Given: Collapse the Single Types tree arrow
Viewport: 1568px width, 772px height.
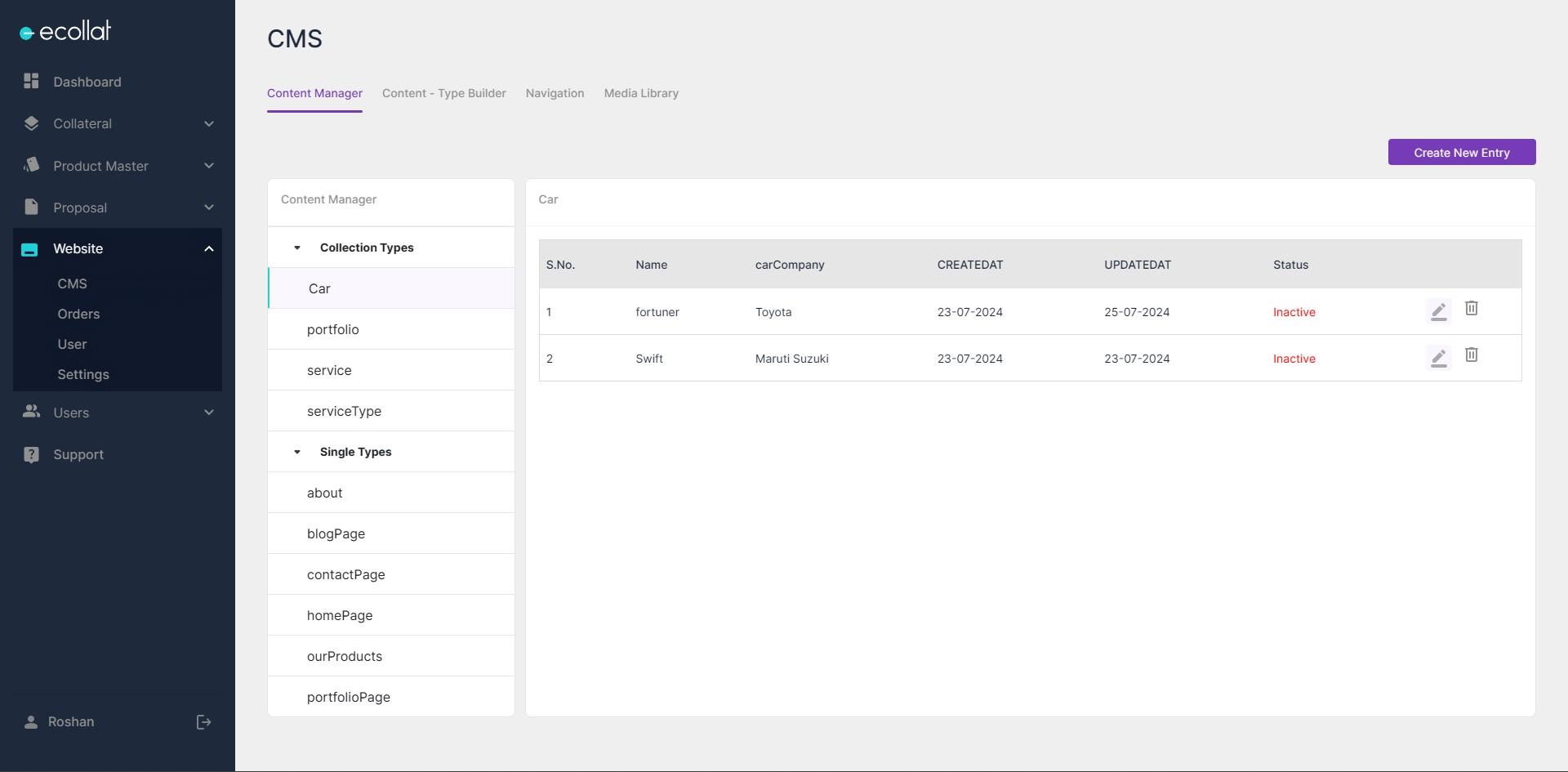Looking at the screenshot, I should pyautogui.click(x=297, y=452).
